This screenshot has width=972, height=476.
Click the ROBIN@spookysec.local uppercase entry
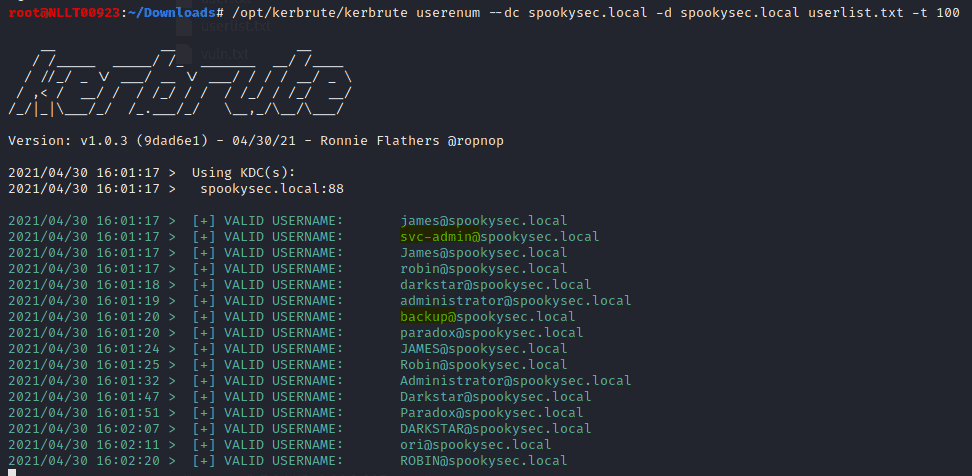tap(484, 461)
